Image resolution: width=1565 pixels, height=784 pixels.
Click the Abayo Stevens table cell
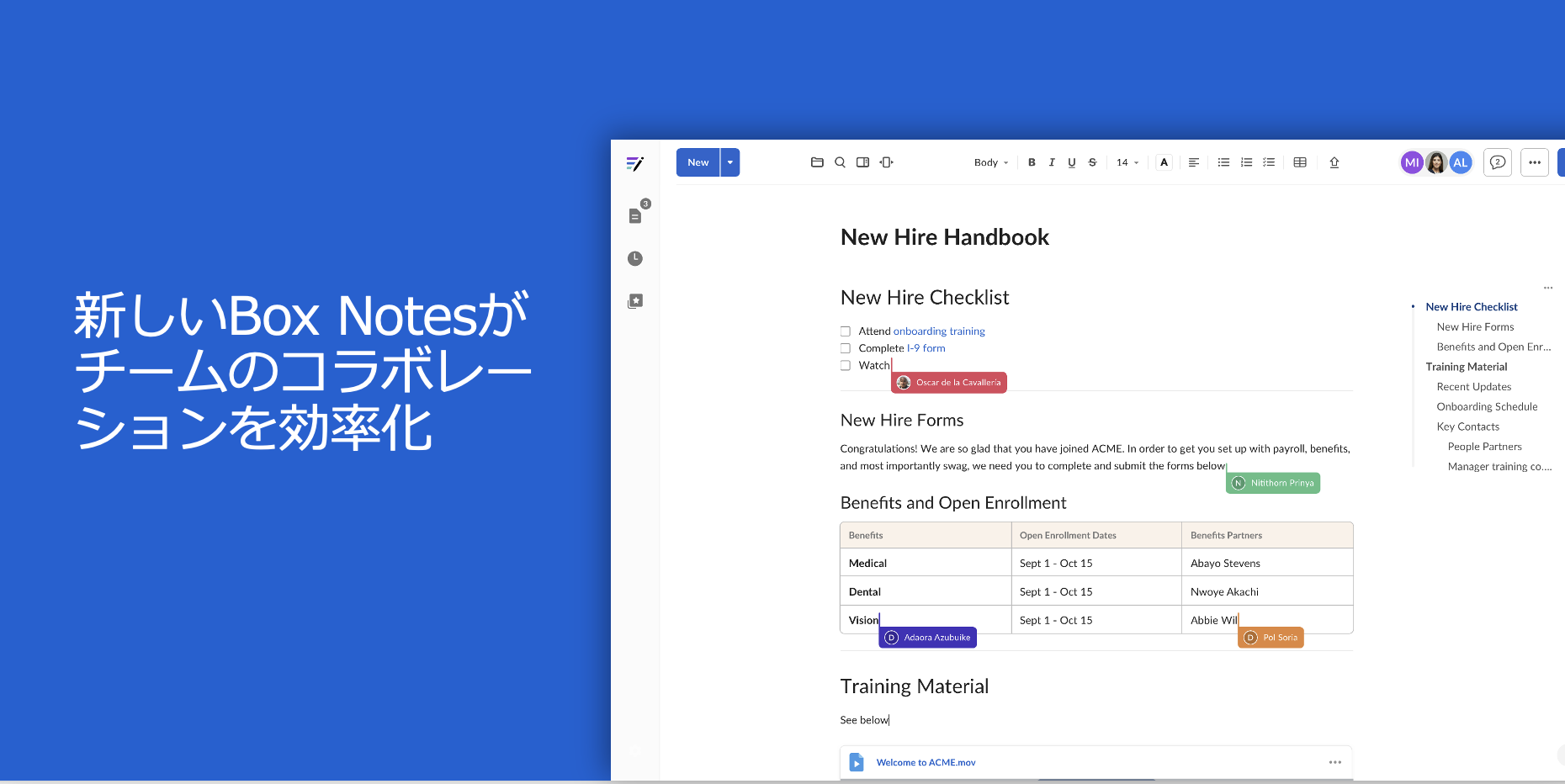(x=1267, y=563)
